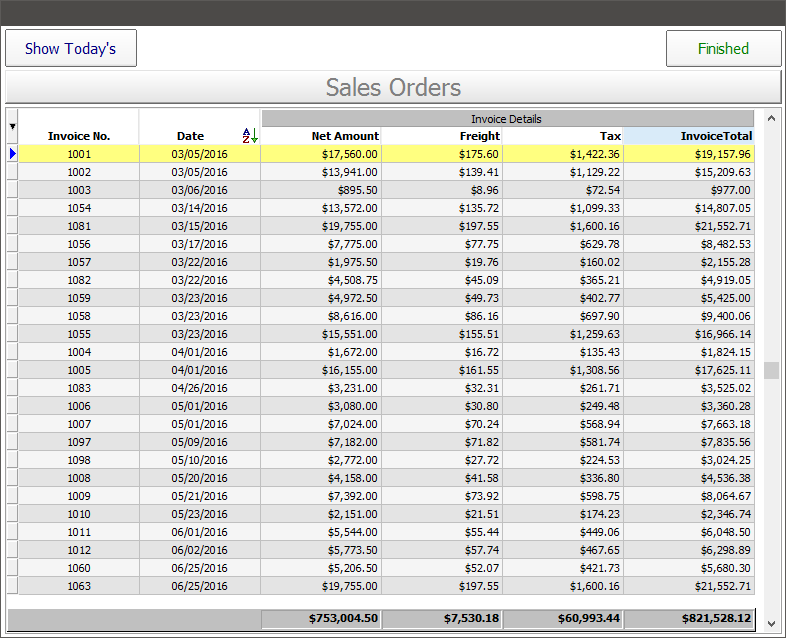Click date cell 04/26/2016 for invoice 1083
786x638 pixels.
click(x=199, y=388)
